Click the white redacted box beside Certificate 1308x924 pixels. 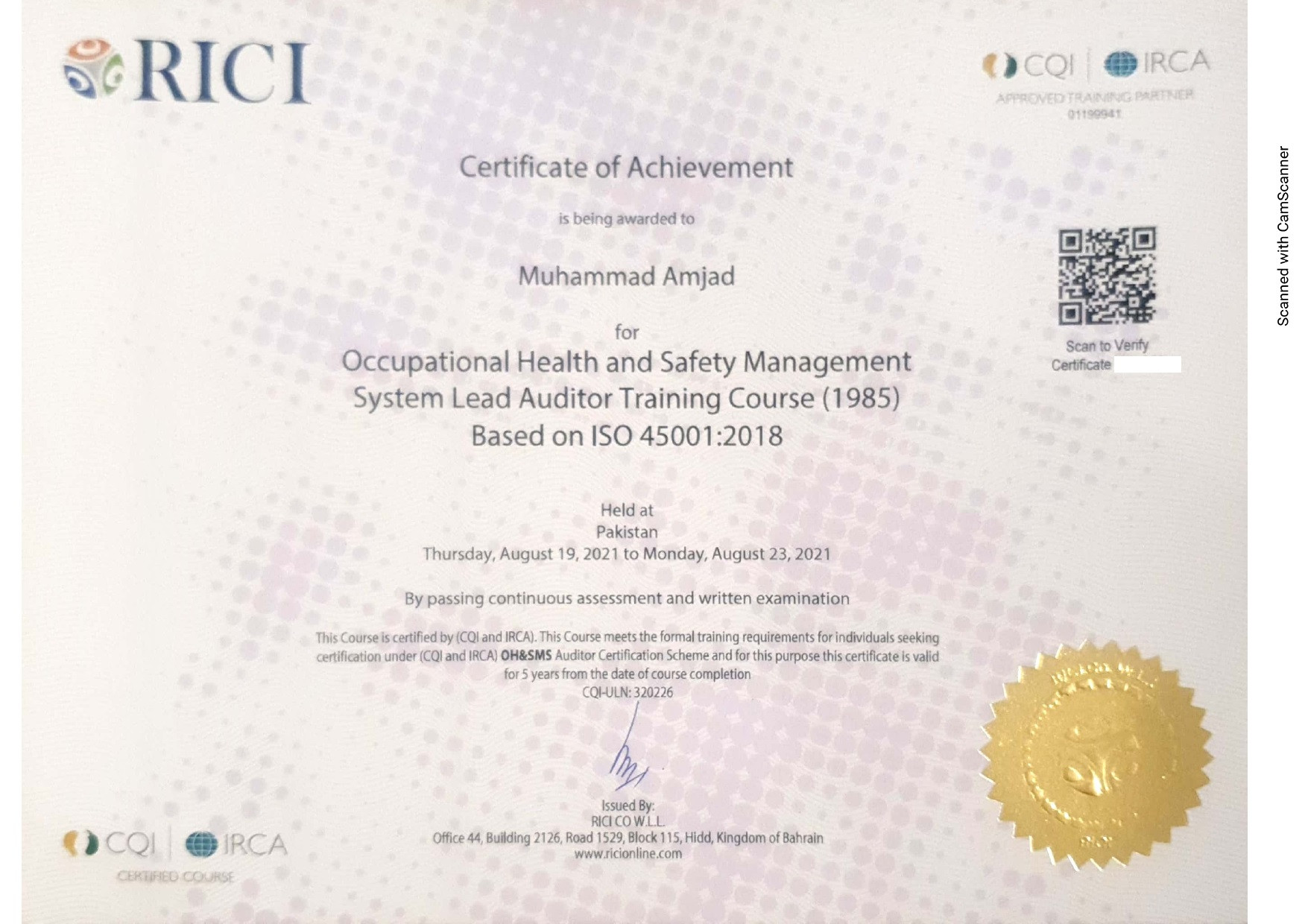click(x=1147, y=364)
